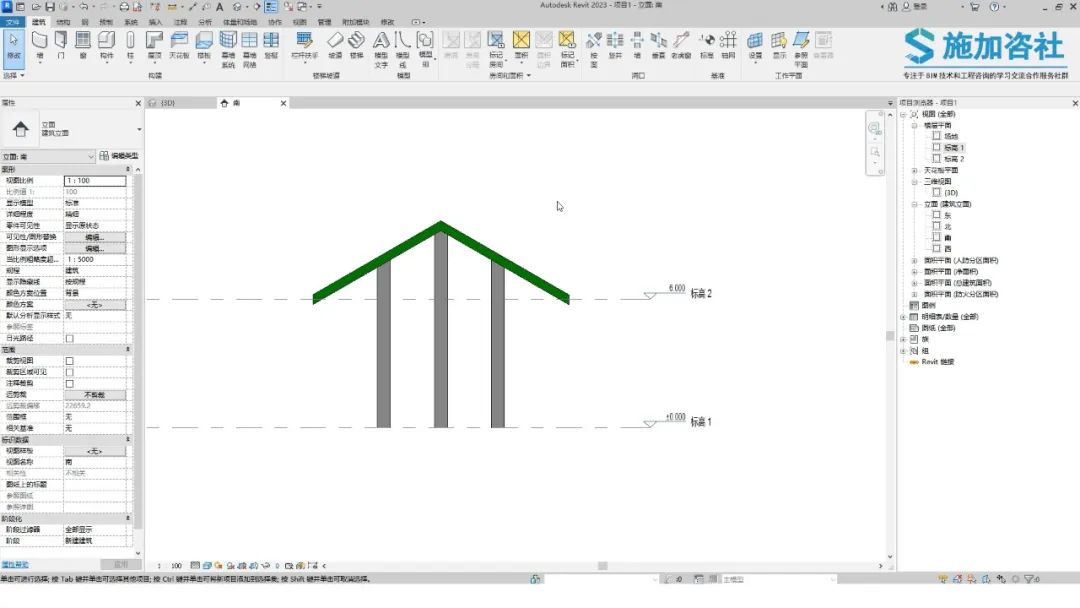Select the Grid (轴网) tool
The width and height of the screenshot is (1080, 608).
(x=728, y=45)
